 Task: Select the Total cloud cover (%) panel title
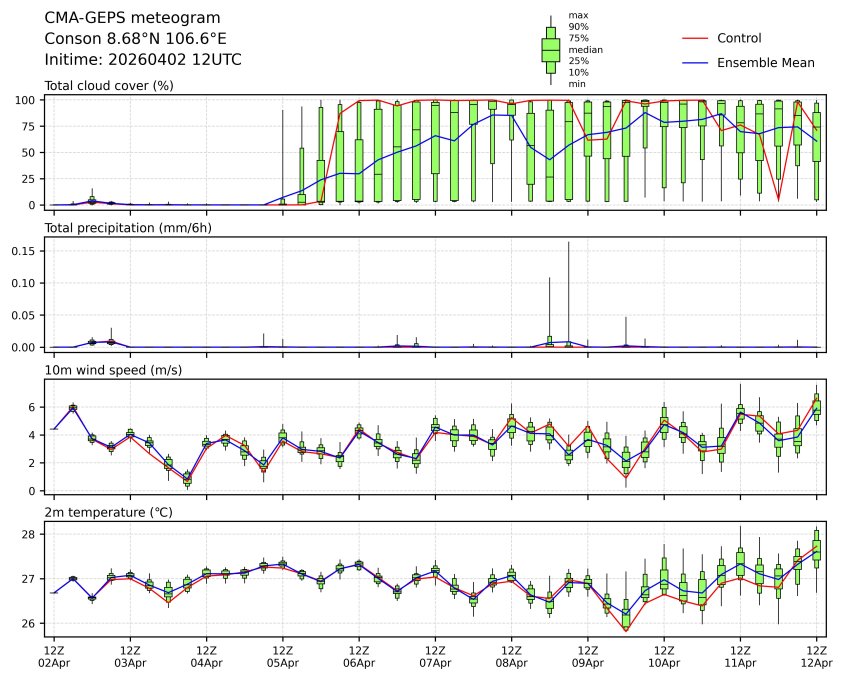click(109, 86)
